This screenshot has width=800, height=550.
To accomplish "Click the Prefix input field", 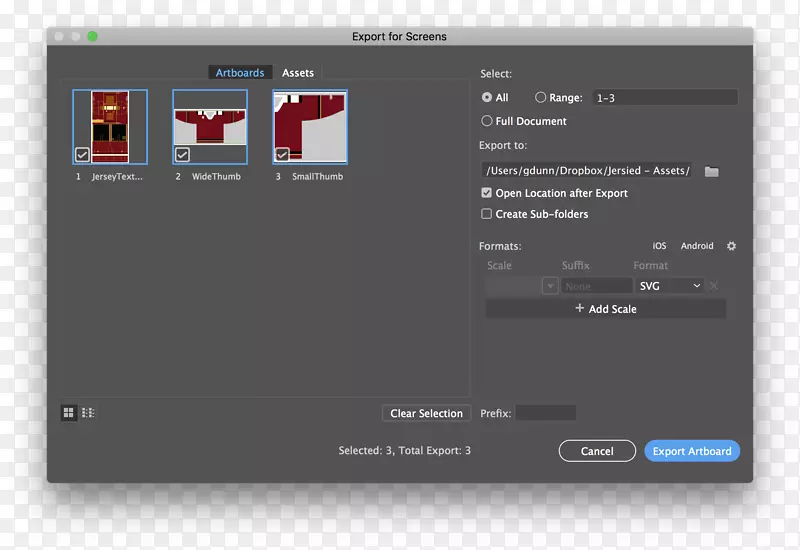I will 545,413.
